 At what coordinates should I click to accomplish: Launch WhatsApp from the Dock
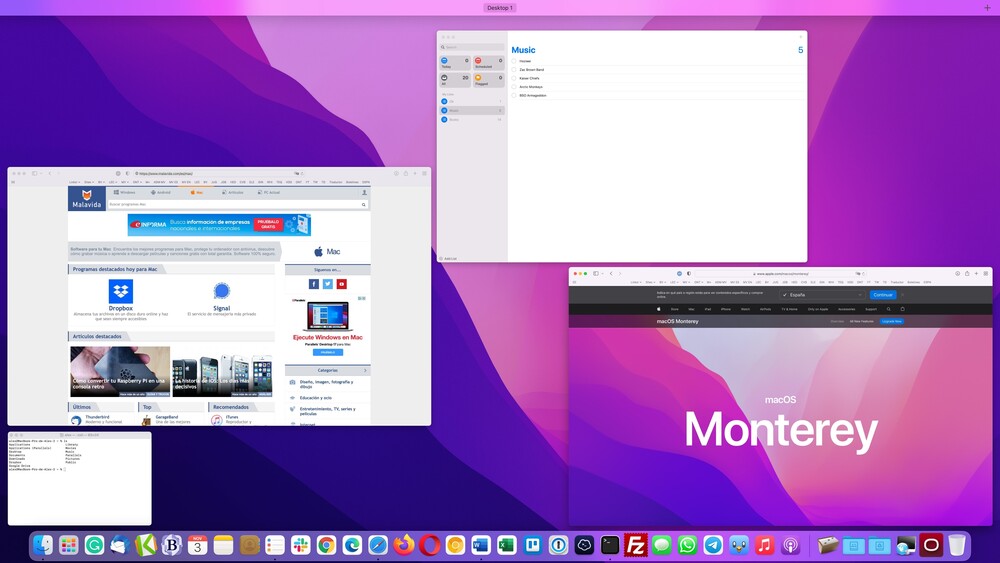pos(687,545)
